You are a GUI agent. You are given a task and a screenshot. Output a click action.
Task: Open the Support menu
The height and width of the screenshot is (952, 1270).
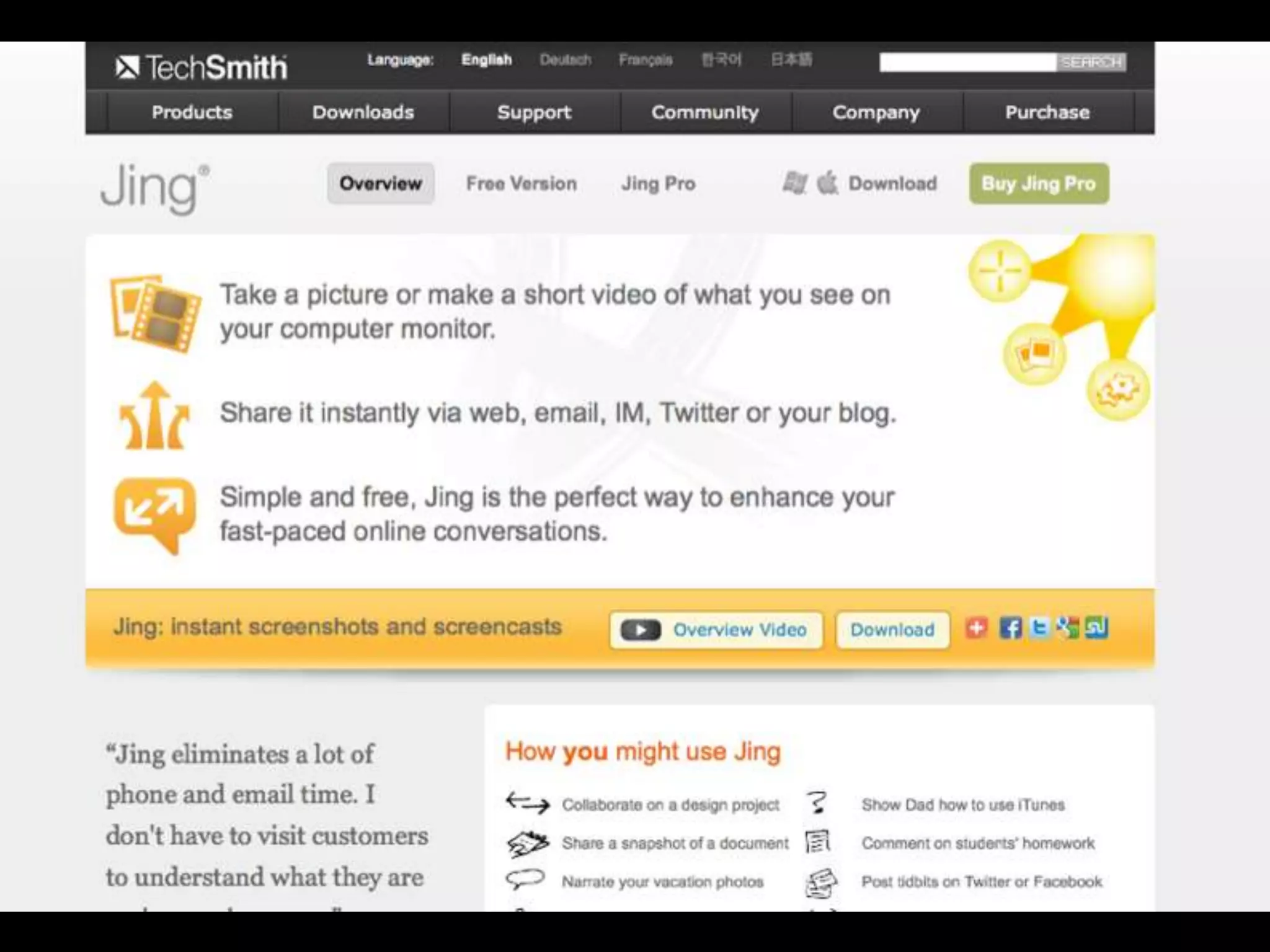point(534,112)
